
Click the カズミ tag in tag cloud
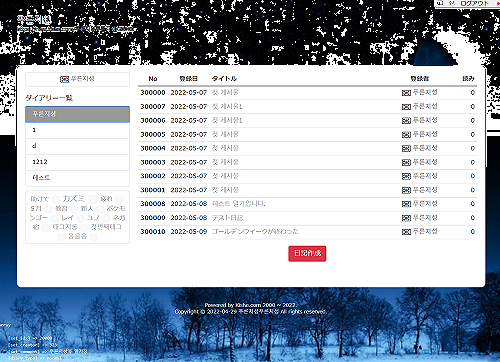pyautogui.click(x=74, y=199)
